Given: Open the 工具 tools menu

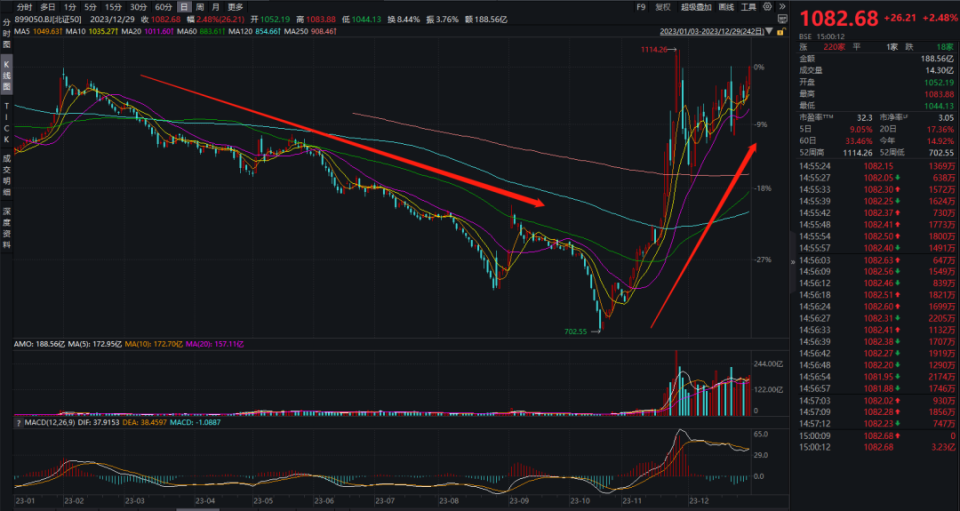Looking at the screenshot, I should click(x=748, y=7).
